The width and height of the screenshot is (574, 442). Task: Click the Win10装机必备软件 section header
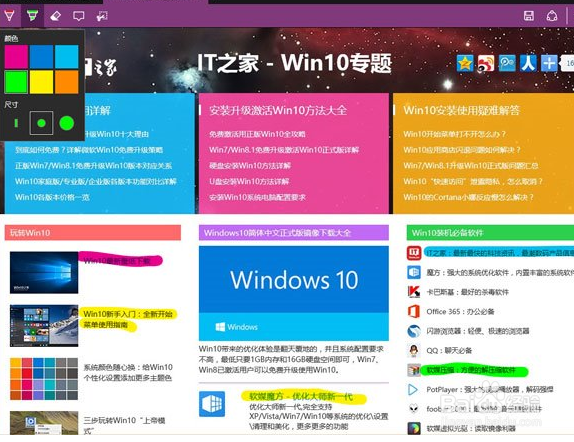click(490, 233)
